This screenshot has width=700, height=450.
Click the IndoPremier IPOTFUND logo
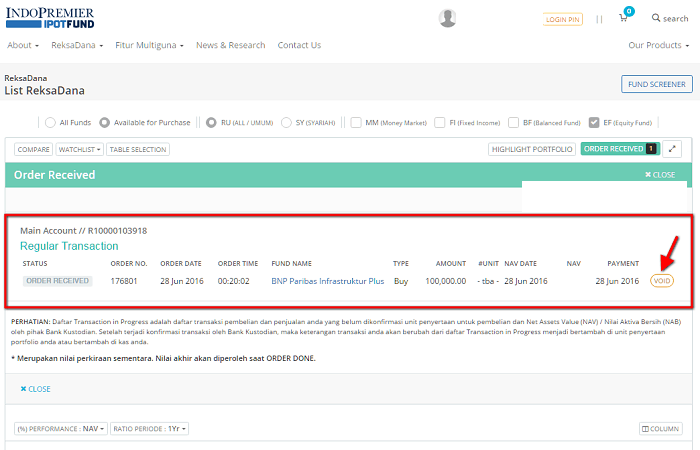[x=48, y=18]
